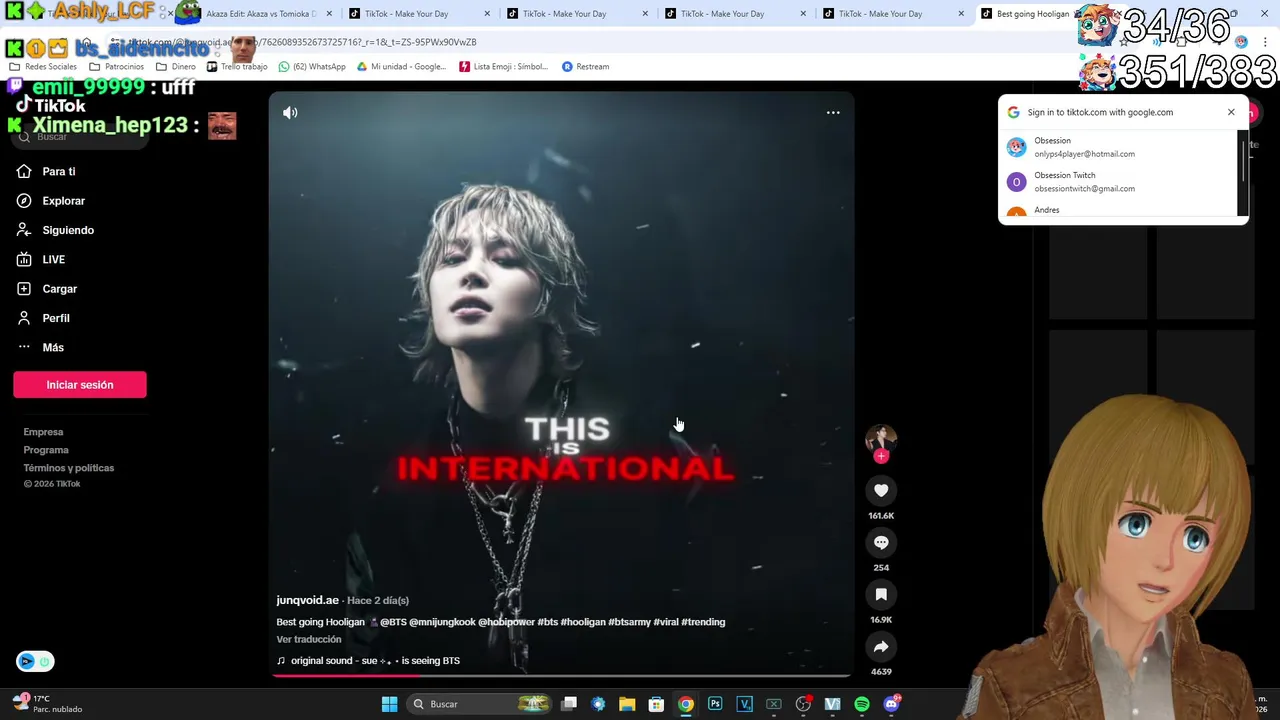Open Siguiendo in the sidebar
Screen dimensions: 1280x720
(x=68, y=230)
